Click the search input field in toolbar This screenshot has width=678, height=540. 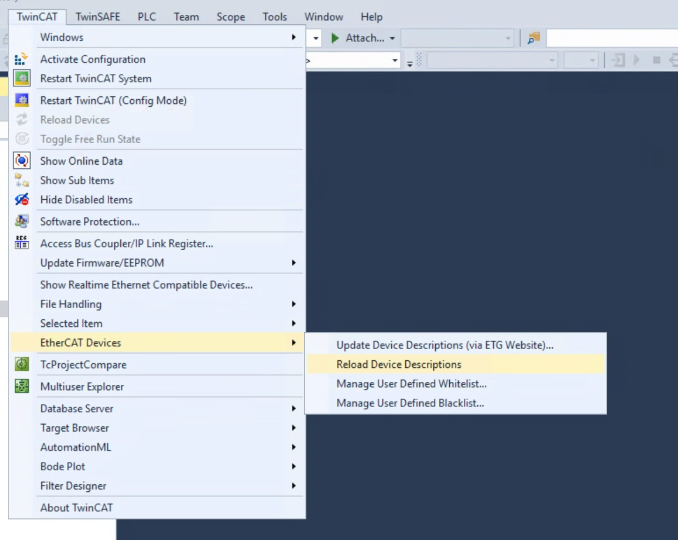612,38
